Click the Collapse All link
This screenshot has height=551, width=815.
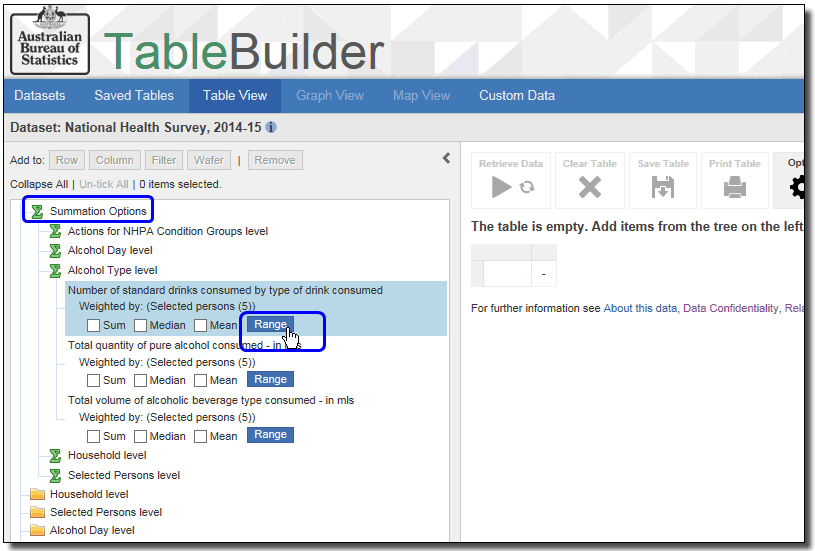(x=39, y=184)
